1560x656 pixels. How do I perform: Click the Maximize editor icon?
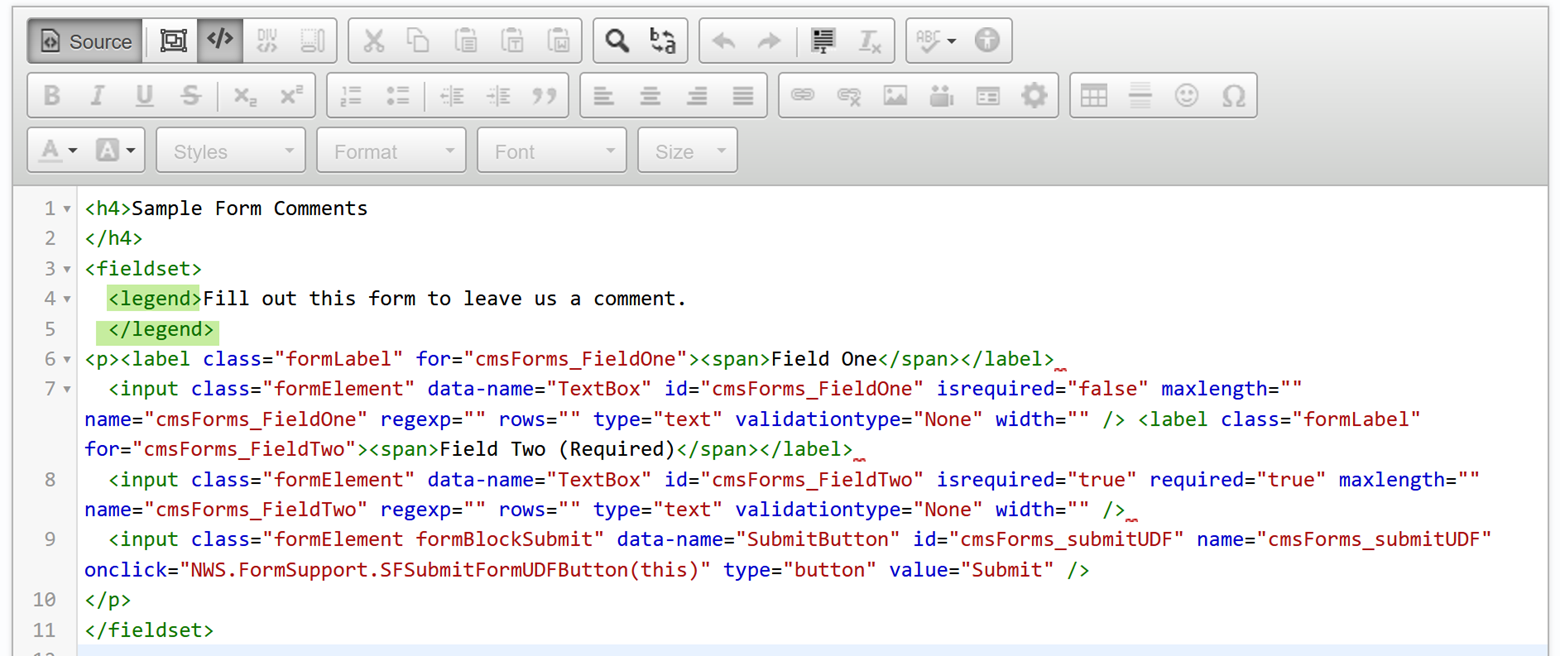[x=174, y=41]
